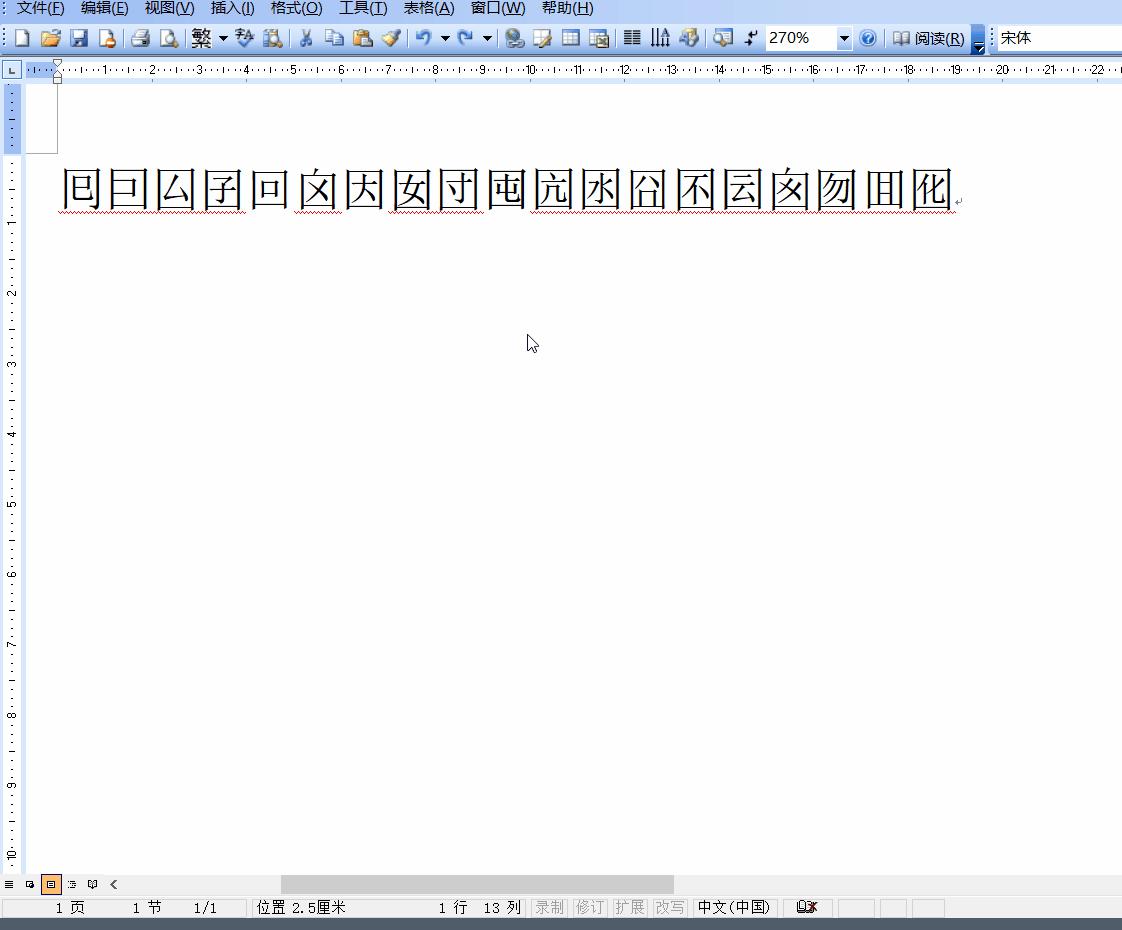Open the 插入(I) menu
Screen dimensions: 1122x930
(x=233, y=9)
